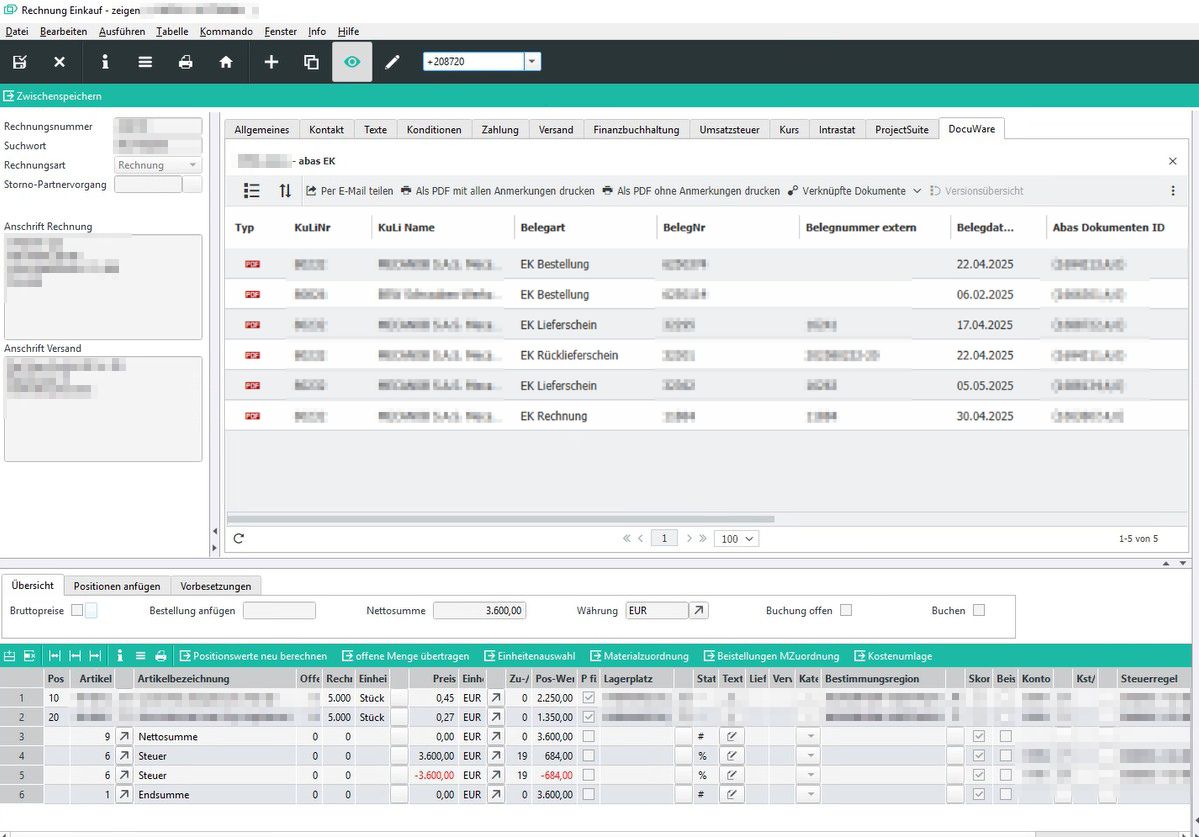Toggle the P fi checkbox in position 20 row
Screen dimensions: 1199x837
click(x=588, y=717)
